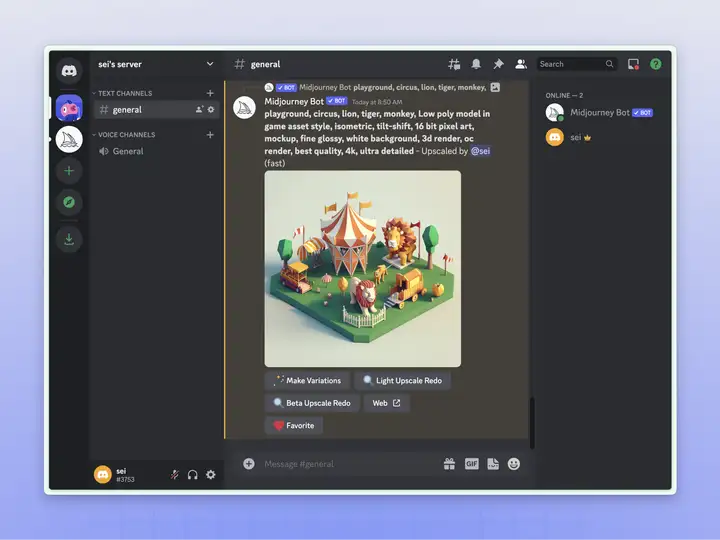Open the sticker picker icon

[x=493, y=464]
